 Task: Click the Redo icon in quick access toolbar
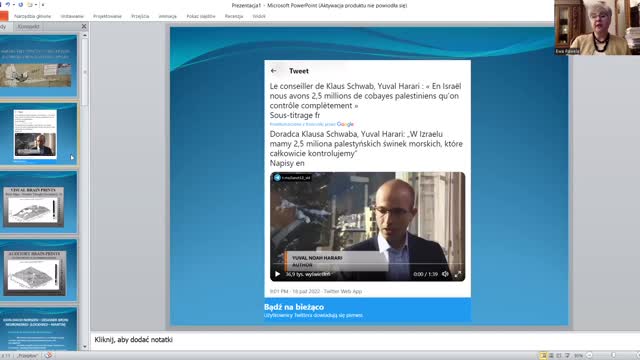20,5
